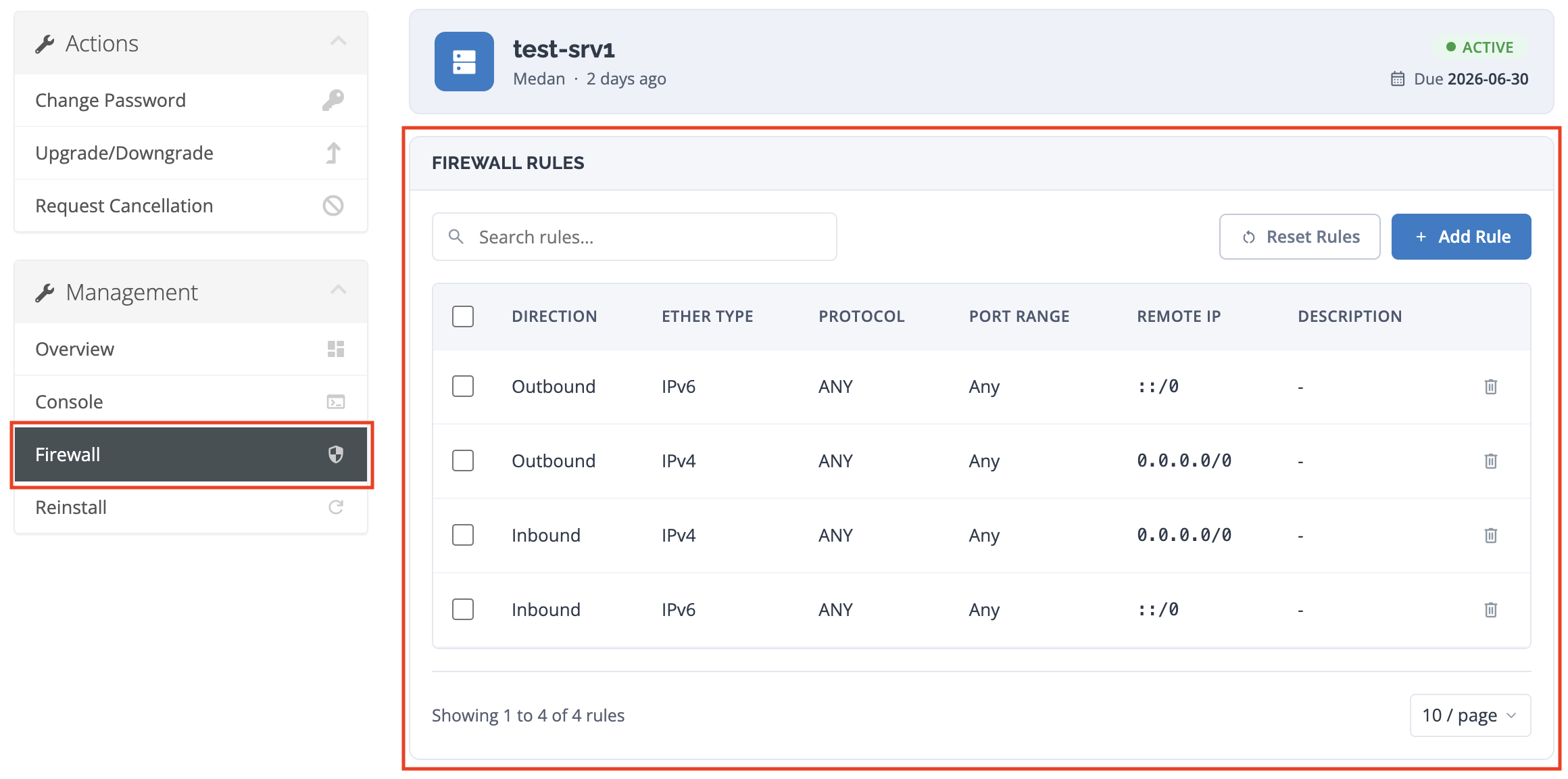Click the blue server icon for test-srv1
Screen dimensions: 1568x779
pos(464,62)
